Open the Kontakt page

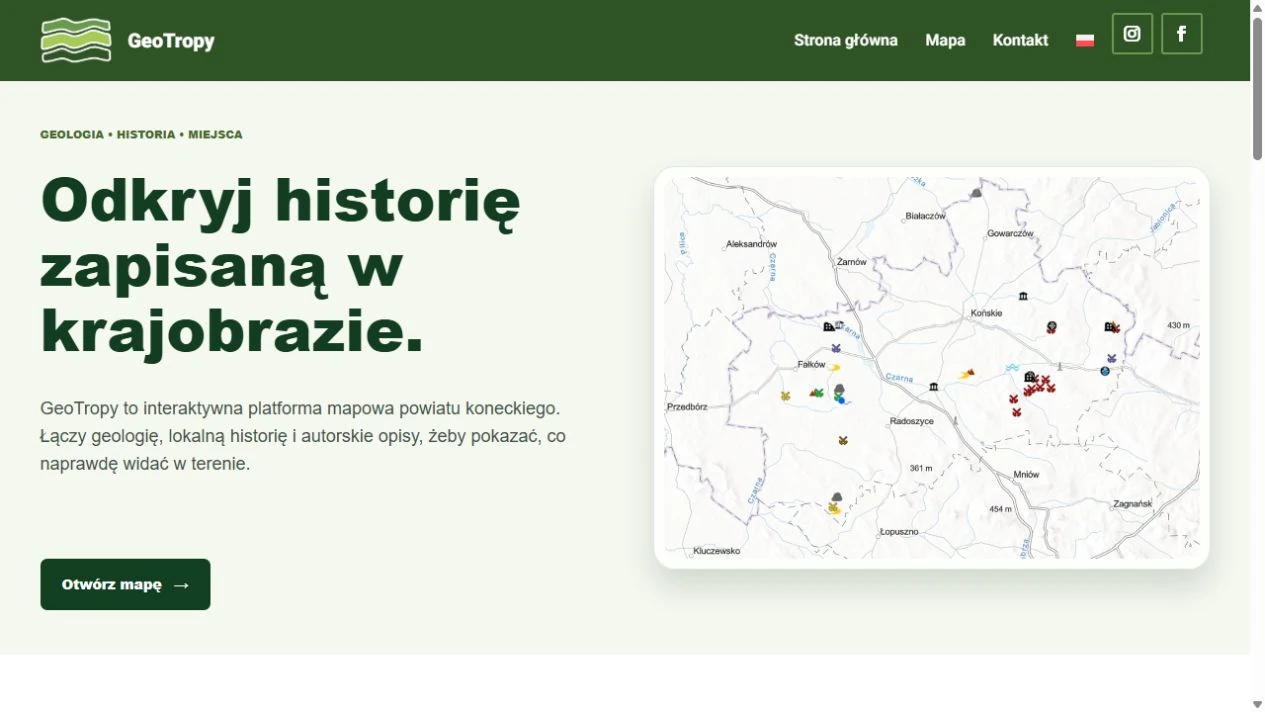(1020, 40)
